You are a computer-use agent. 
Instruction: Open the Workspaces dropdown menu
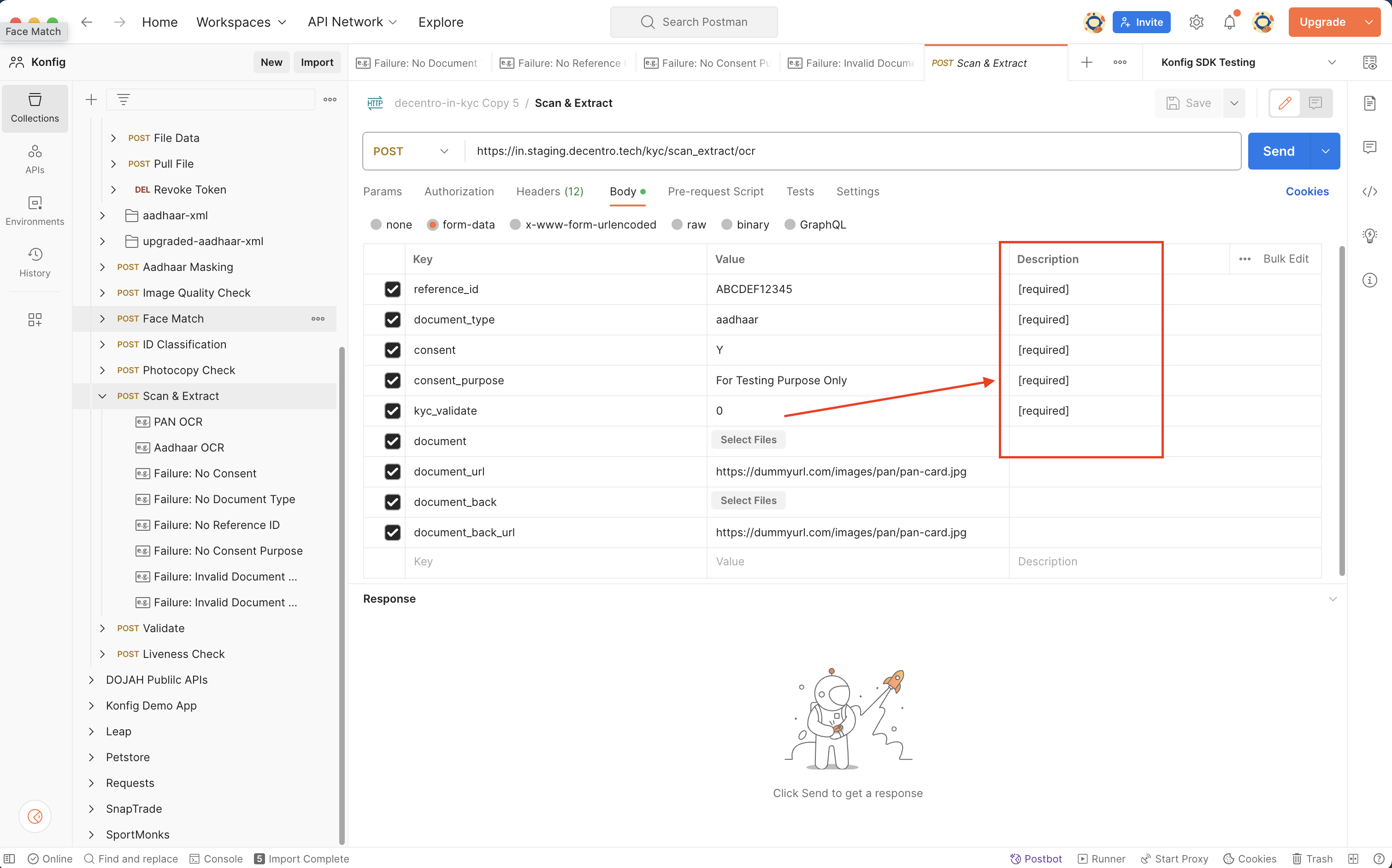[241, 22]
